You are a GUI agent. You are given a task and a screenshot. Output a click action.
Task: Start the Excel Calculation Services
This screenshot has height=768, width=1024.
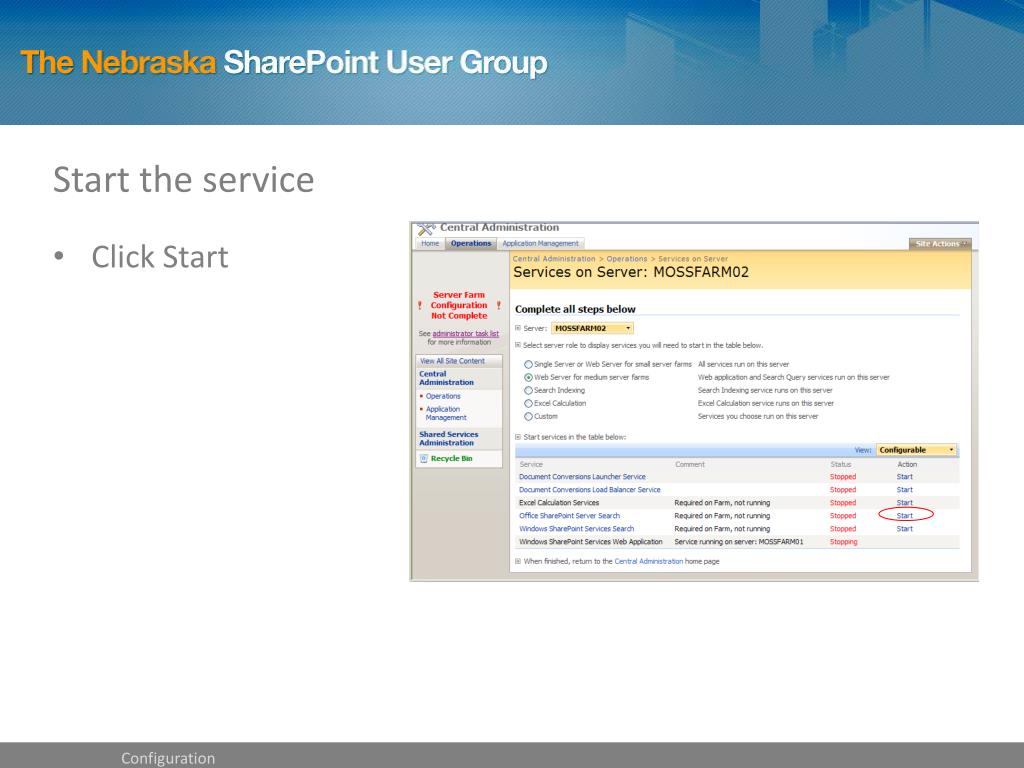(x=904, y=503)
